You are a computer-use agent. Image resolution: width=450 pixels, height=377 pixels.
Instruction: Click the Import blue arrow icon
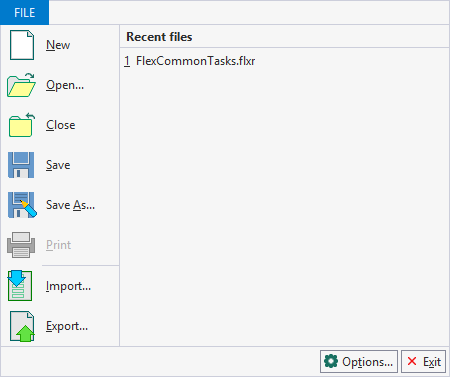20,286
